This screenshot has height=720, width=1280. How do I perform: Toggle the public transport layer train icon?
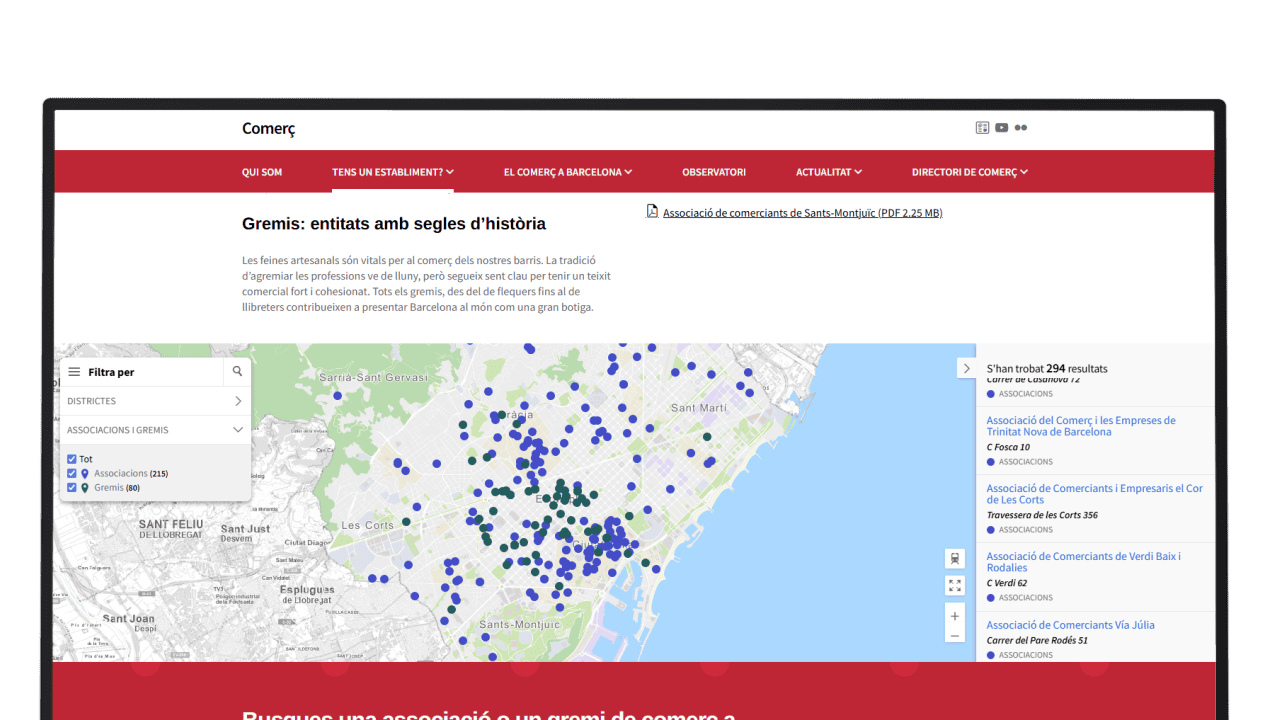click(955, 558)
